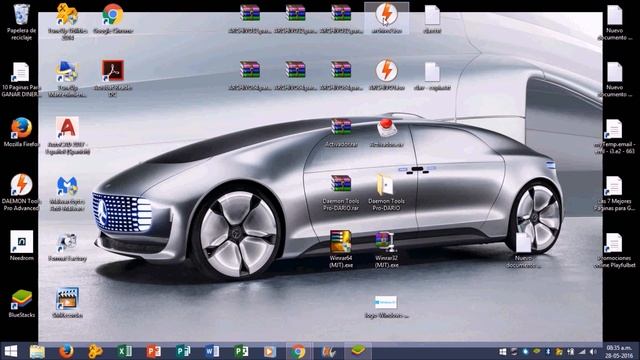Open the mTemp.email shortcut on desktop
Viewport: 640px width, 360px height.
[614, 136]
